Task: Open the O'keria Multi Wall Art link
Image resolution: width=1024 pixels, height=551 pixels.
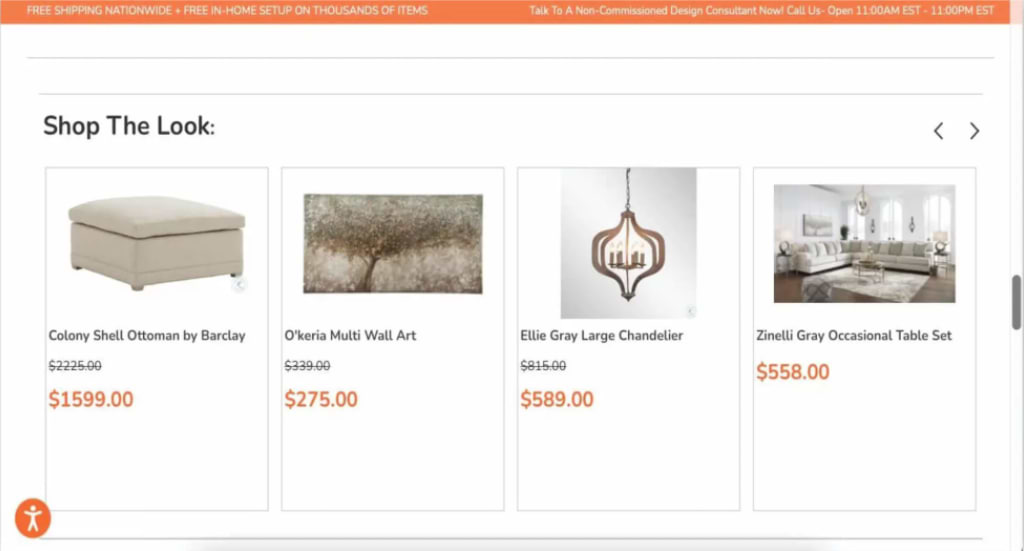Action: (350, 336)
